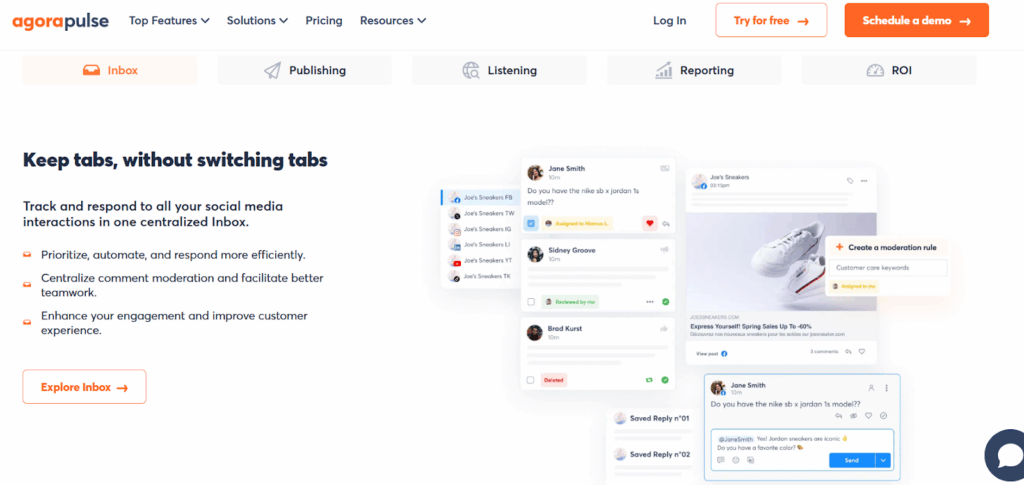1024x485 pixels.
Task: Switch to the ROI tab
Action: (889, 70)
